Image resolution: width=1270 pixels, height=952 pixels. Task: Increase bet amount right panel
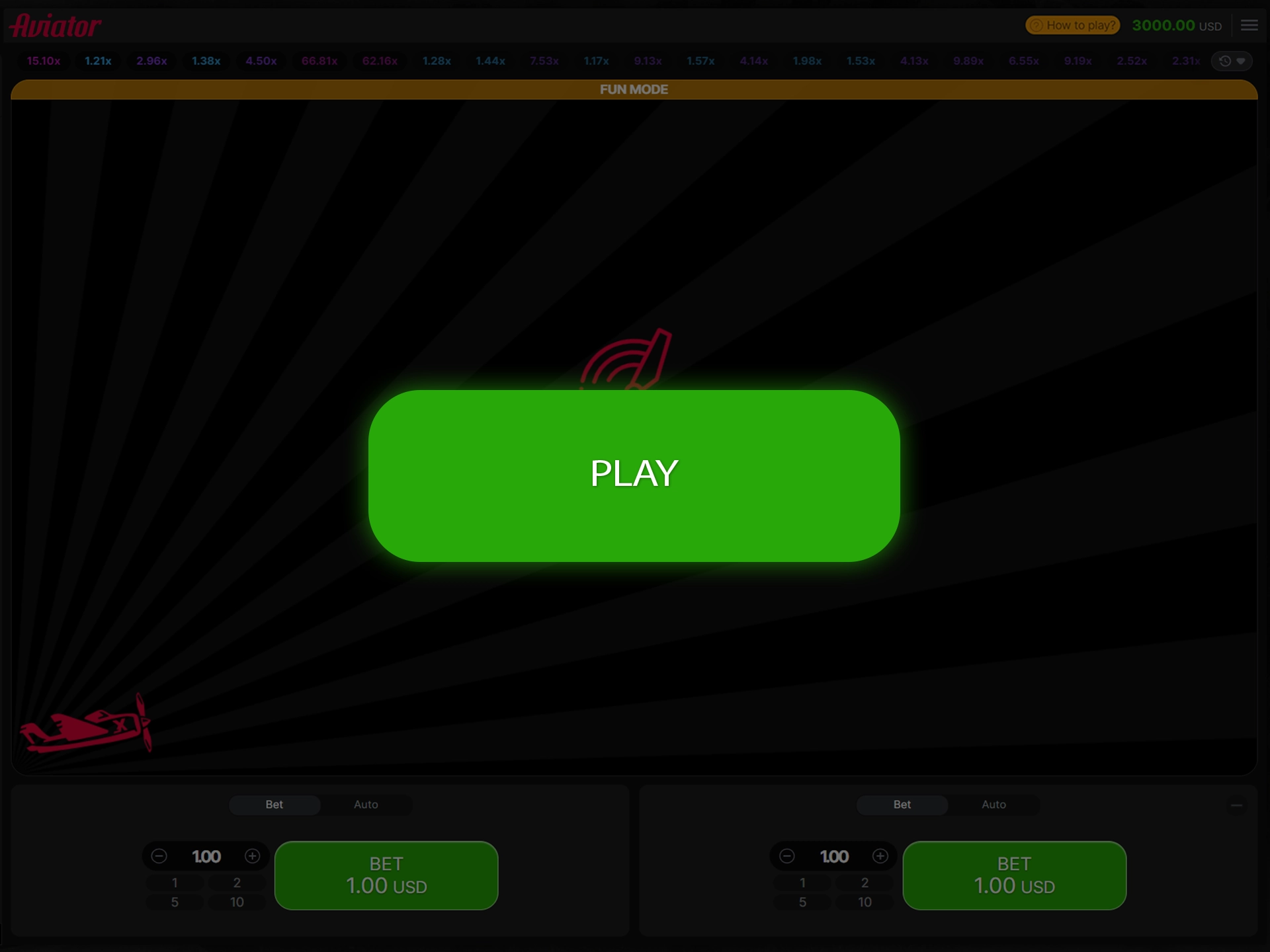[x=880, y=856]
